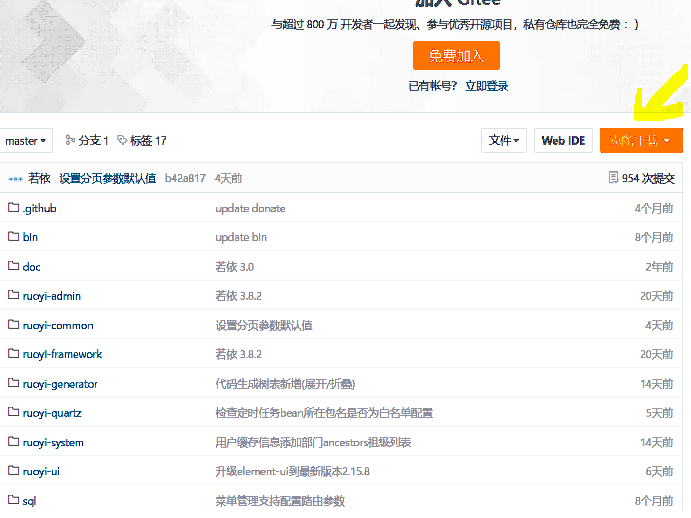Open commit hash b42a817
The width and height of the screenshot is (691, 518).
(185, 178)
